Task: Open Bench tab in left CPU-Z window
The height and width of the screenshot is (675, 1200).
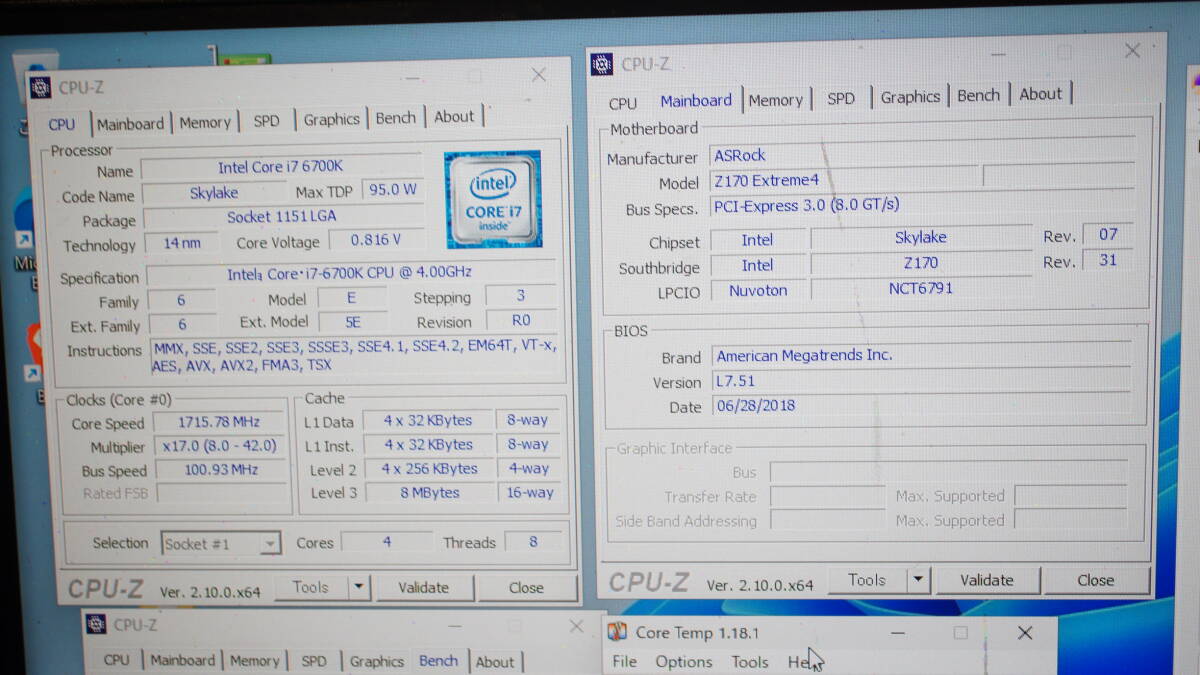Action: click(395, 118)
